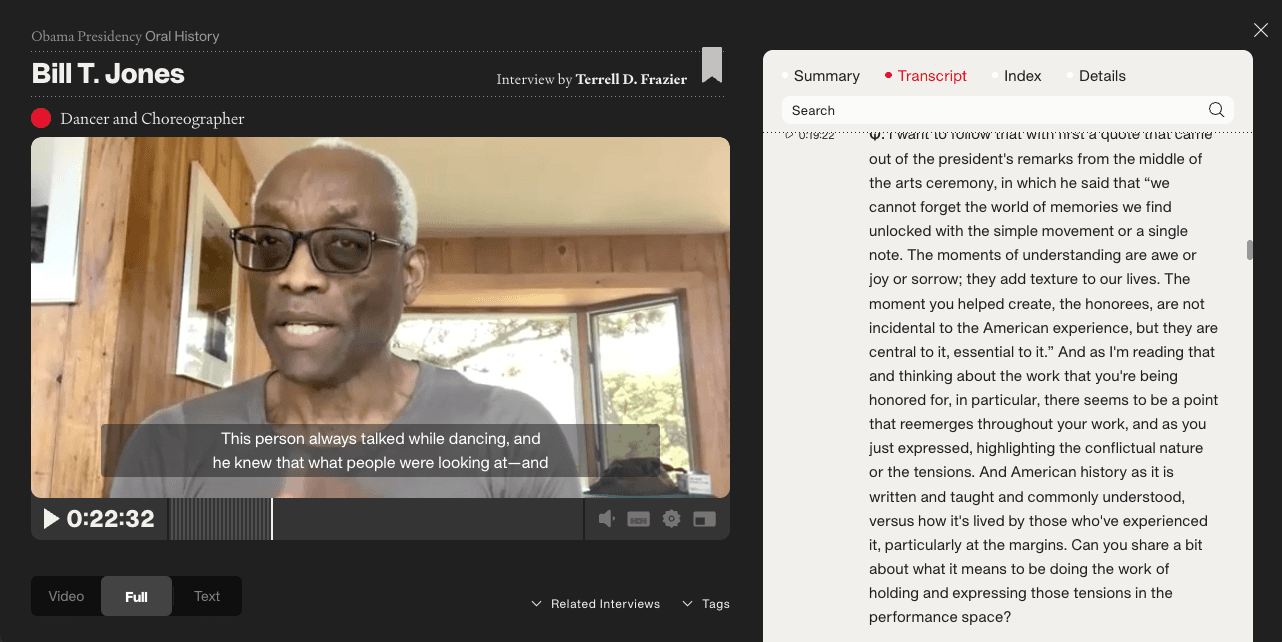The image size is (1282, 642).
Task: View the Details tab
Action: (1102, 75)
